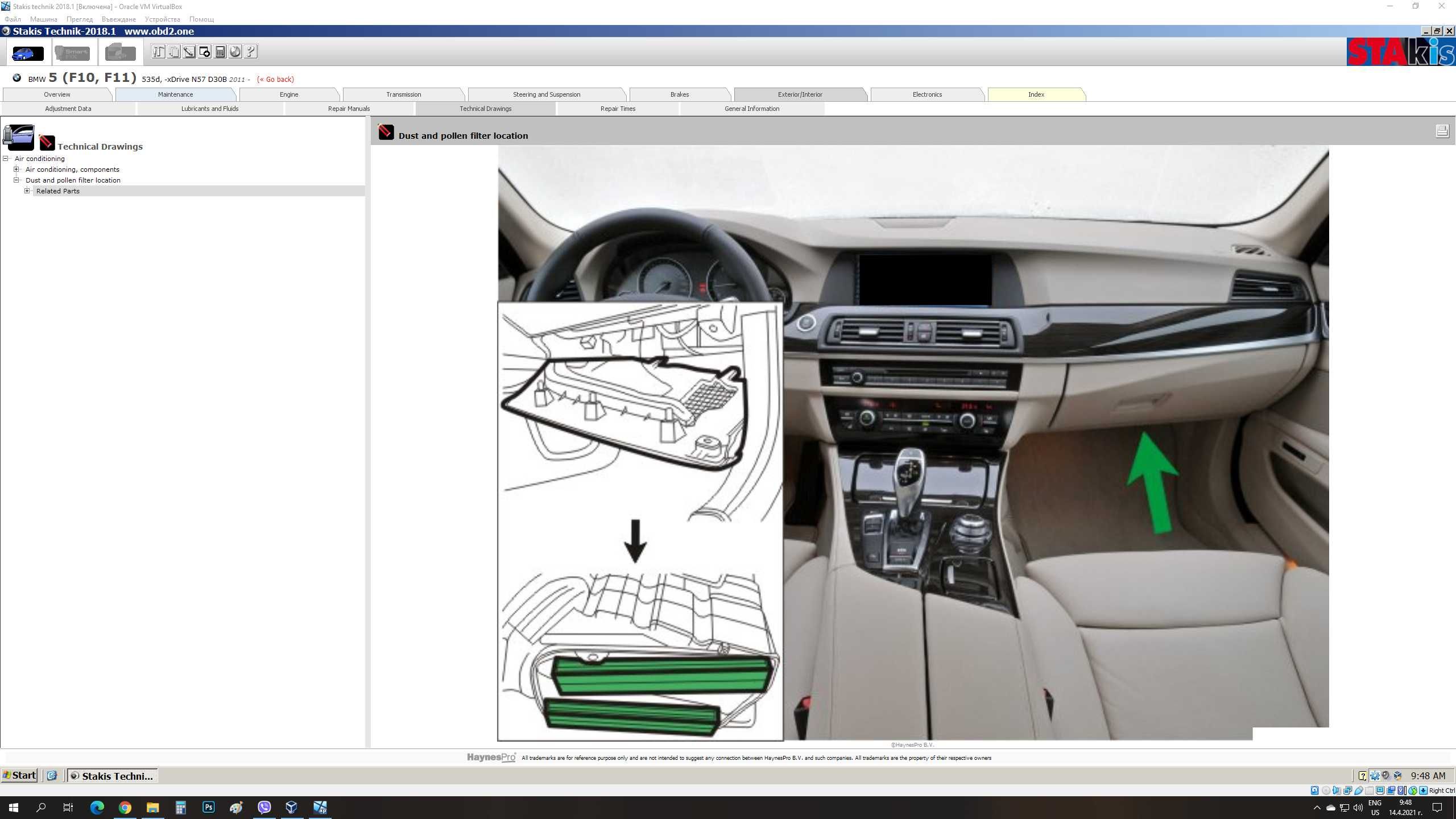Click the Go back link
This screenshot has width=1456, height=819.
[275, 80]
